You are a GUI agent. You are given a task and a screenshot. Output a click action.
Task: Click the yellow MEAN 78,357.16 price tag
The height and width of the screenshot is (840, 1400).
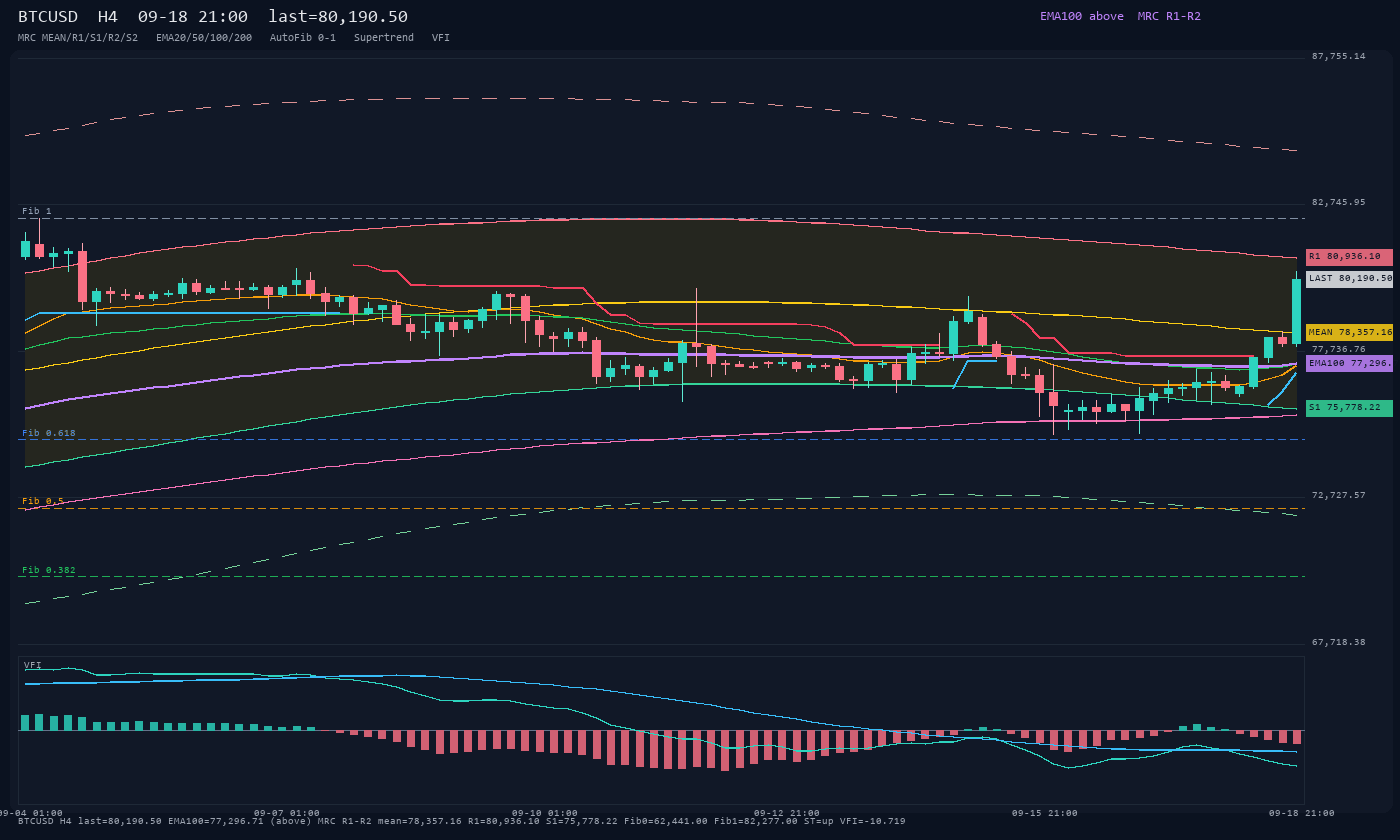pos(1349,332)
